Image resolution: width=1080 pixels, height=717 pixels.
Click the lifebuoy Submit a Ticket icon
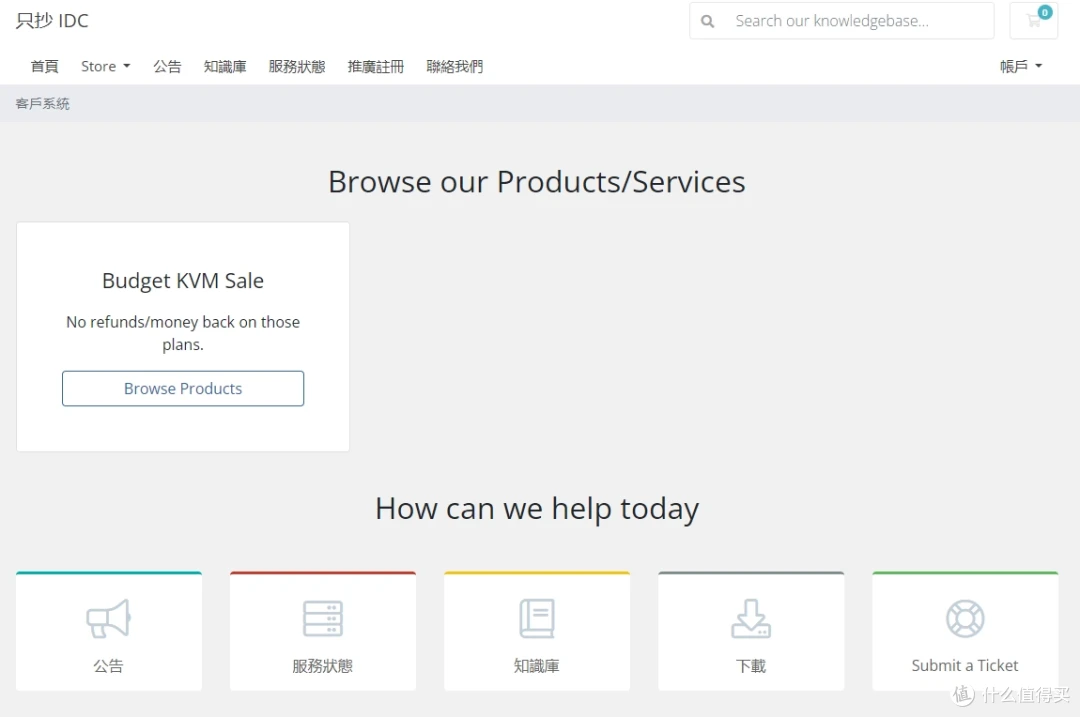click(x=965, y=619)
